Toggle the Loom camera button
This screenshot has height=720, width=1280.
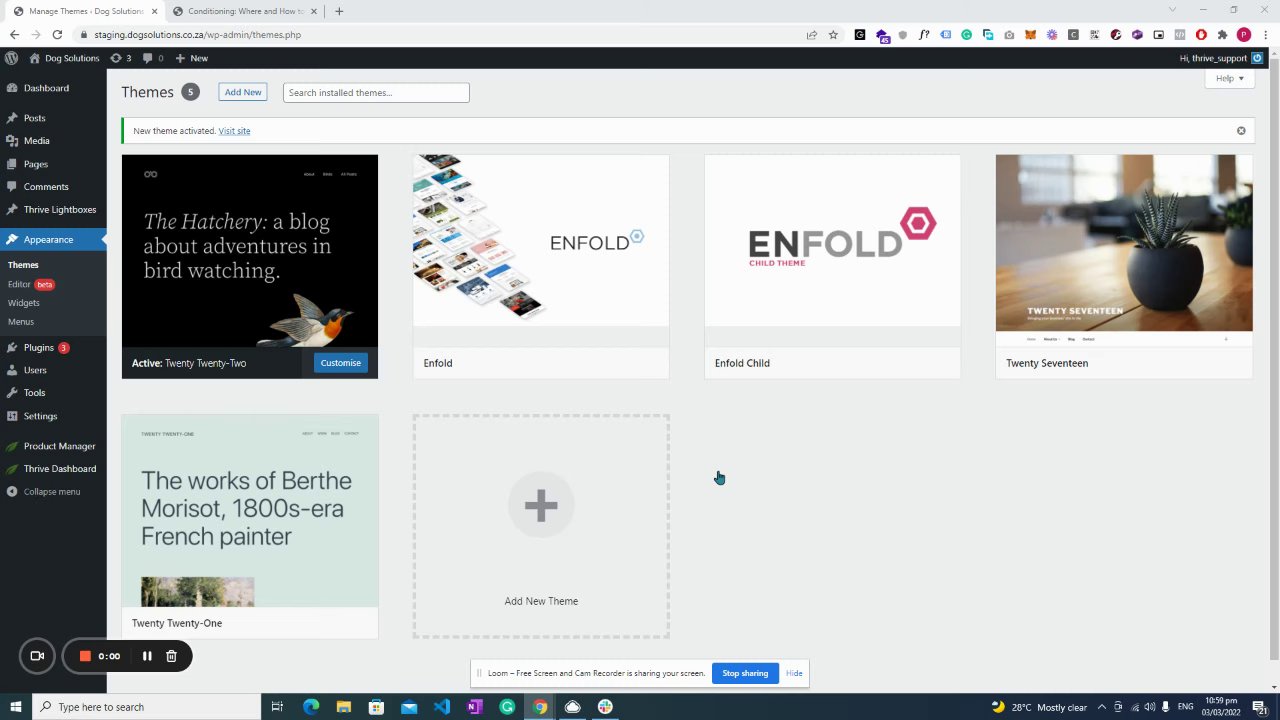click(x=37, y=656)
